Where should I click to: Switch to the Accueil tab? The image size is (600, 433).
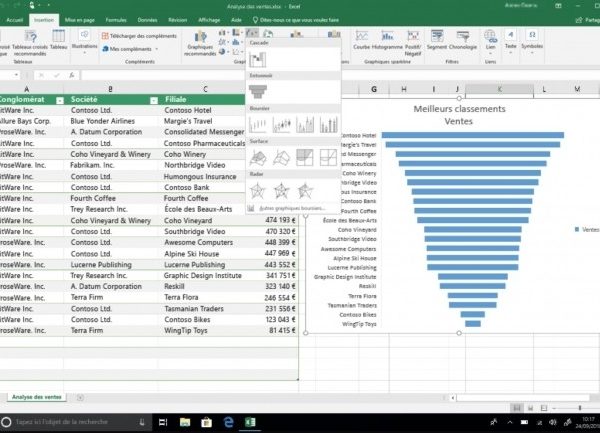click(15, 20)
